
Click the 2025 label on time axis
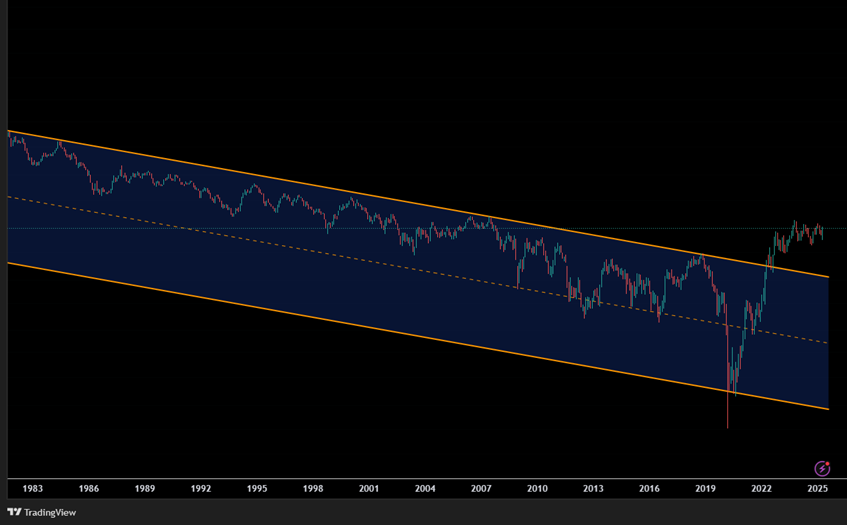point(818,488)
